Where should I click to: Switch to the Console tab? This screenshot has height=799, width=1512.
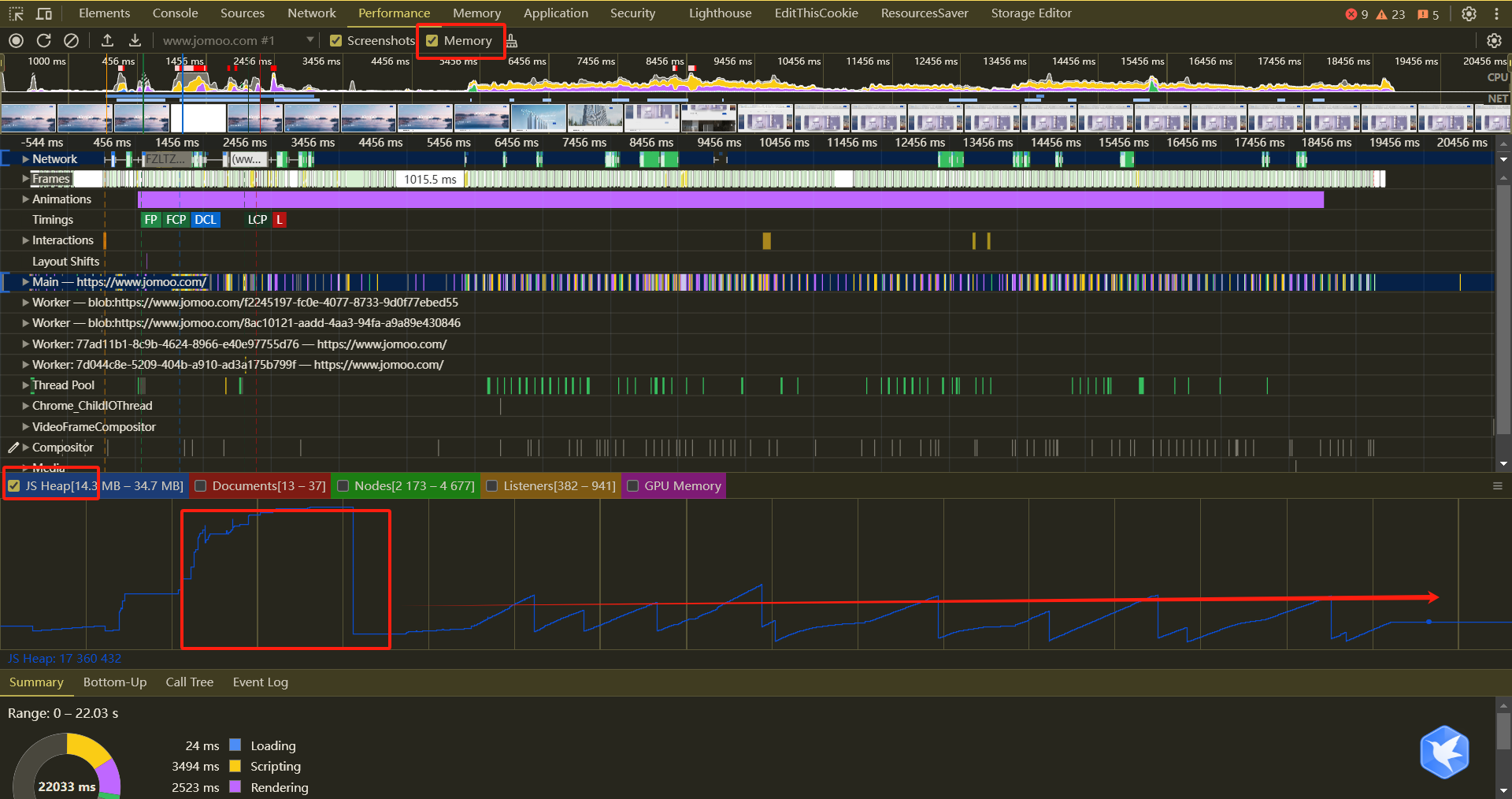[176, 13]
